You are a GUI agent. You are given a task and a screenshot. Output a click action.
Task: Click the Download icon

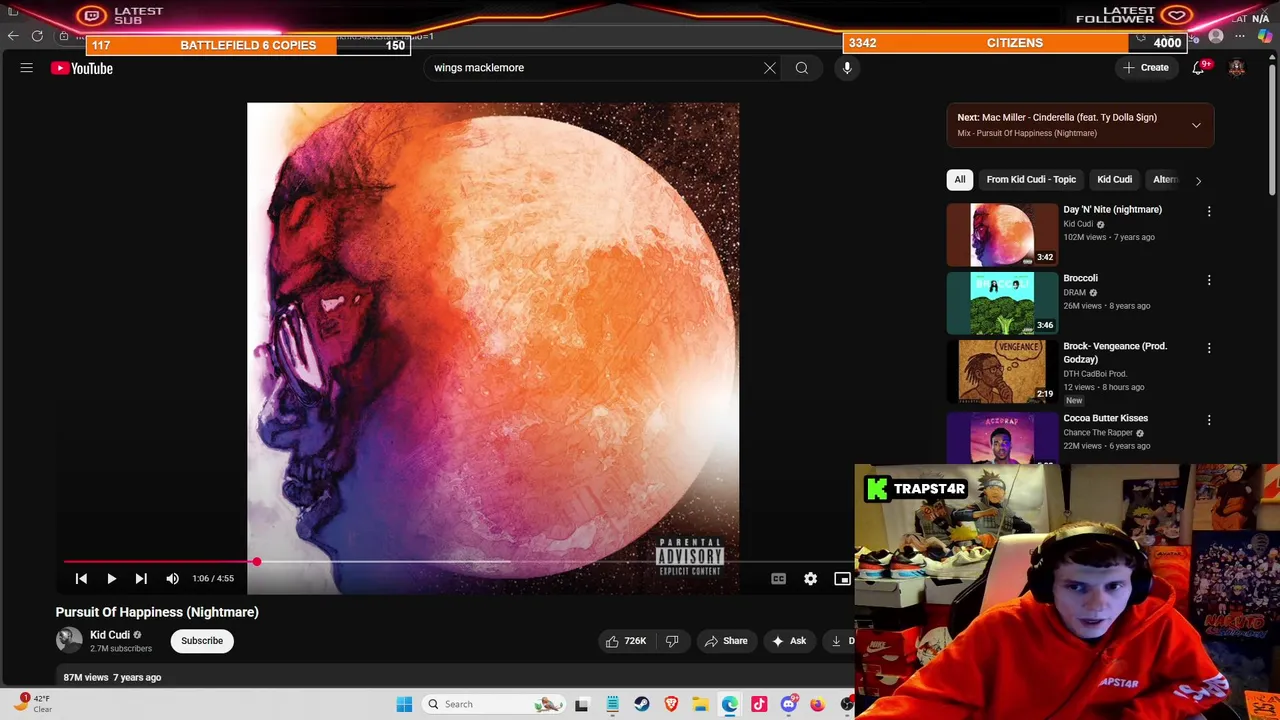coord(837,641)
